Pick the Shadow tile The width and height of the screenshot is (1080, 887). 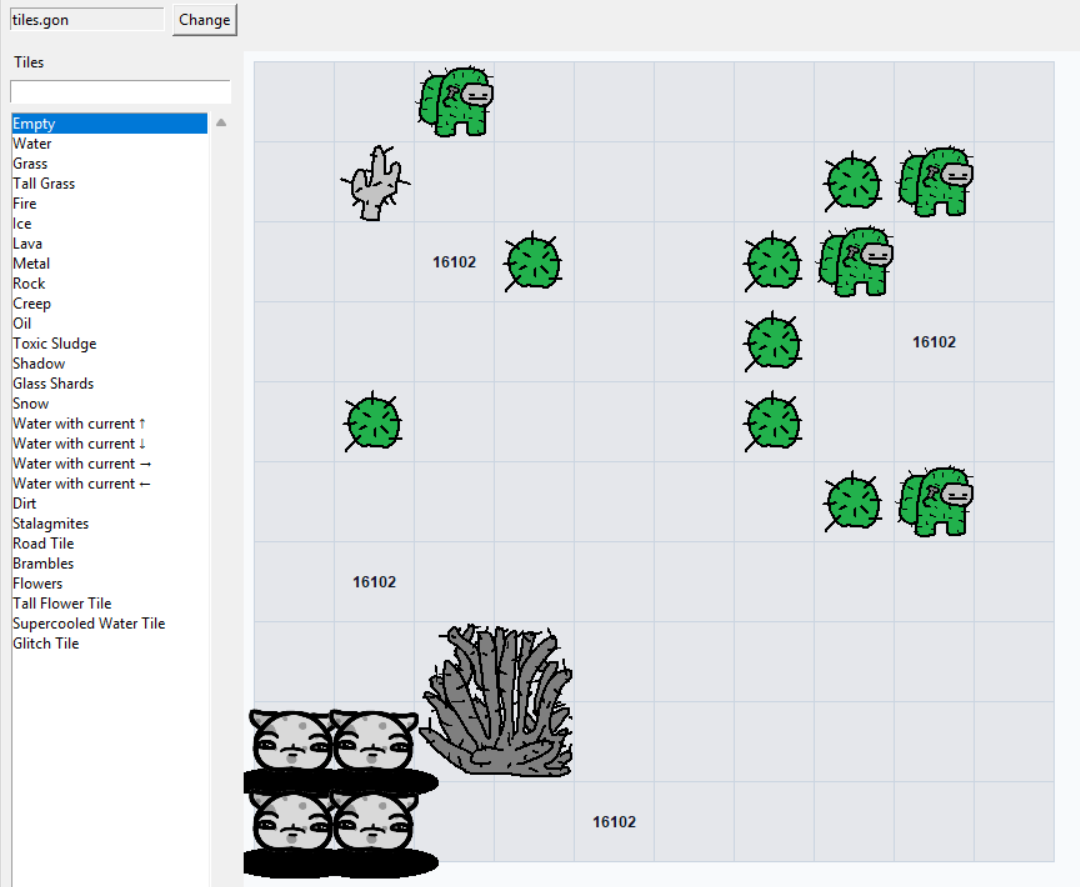[x=109, y=363]
